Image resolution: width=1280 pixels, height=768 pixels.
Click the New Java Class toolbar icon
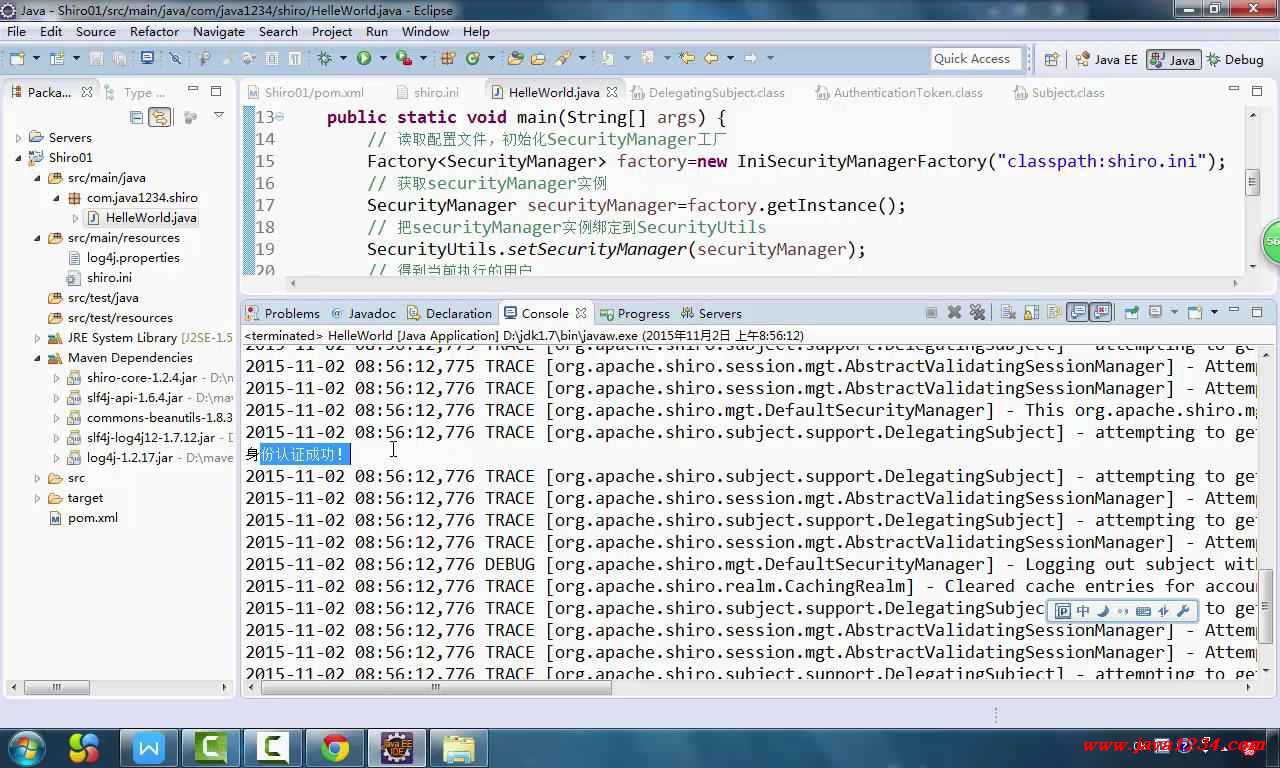[x=473, y=58]
